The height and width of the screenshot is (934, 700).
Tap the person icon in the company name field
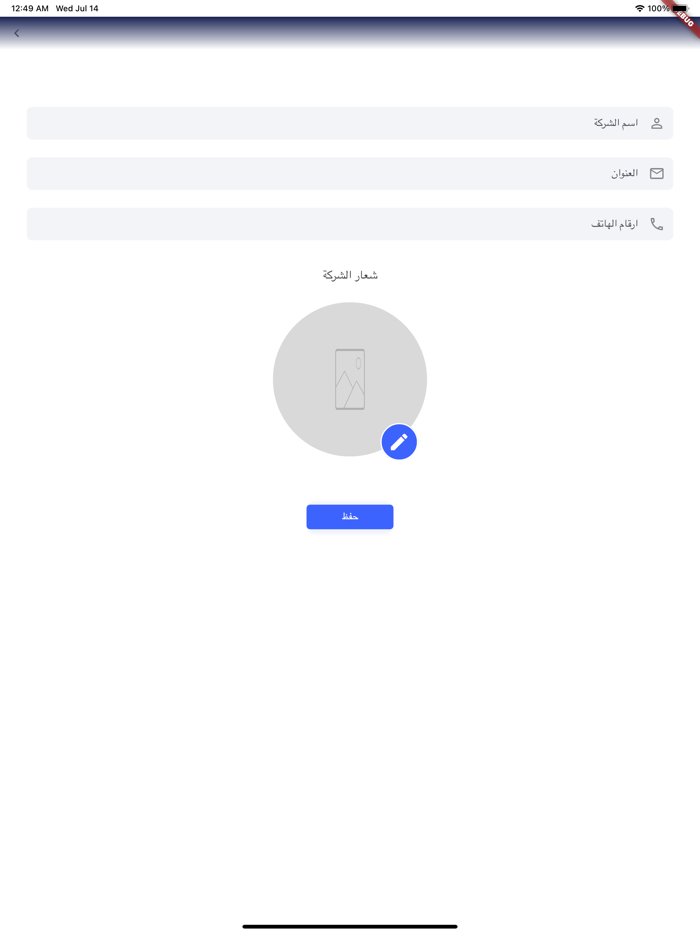[x=656, y=122]
